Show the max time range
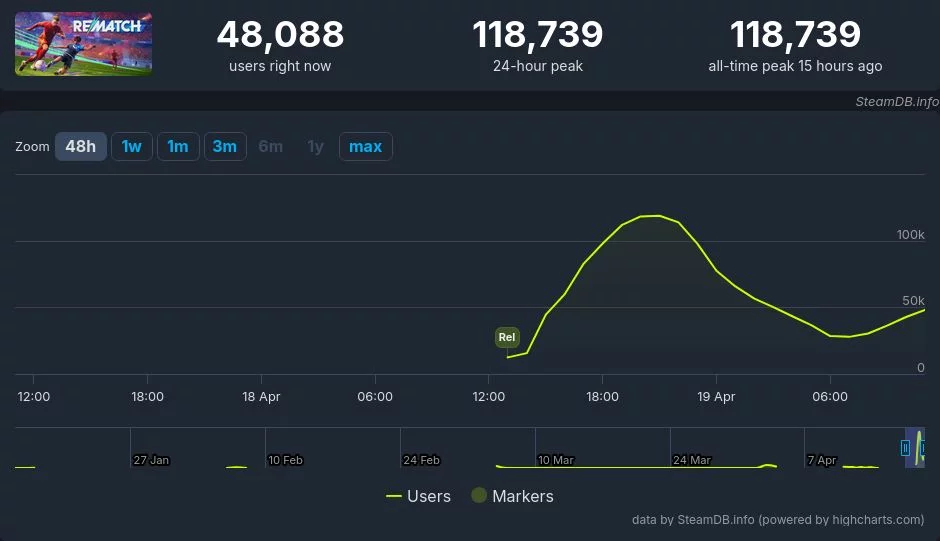Image resolution: width=940 pixels, height=541 pixels. pyautogui.click(x=366, y=146)
